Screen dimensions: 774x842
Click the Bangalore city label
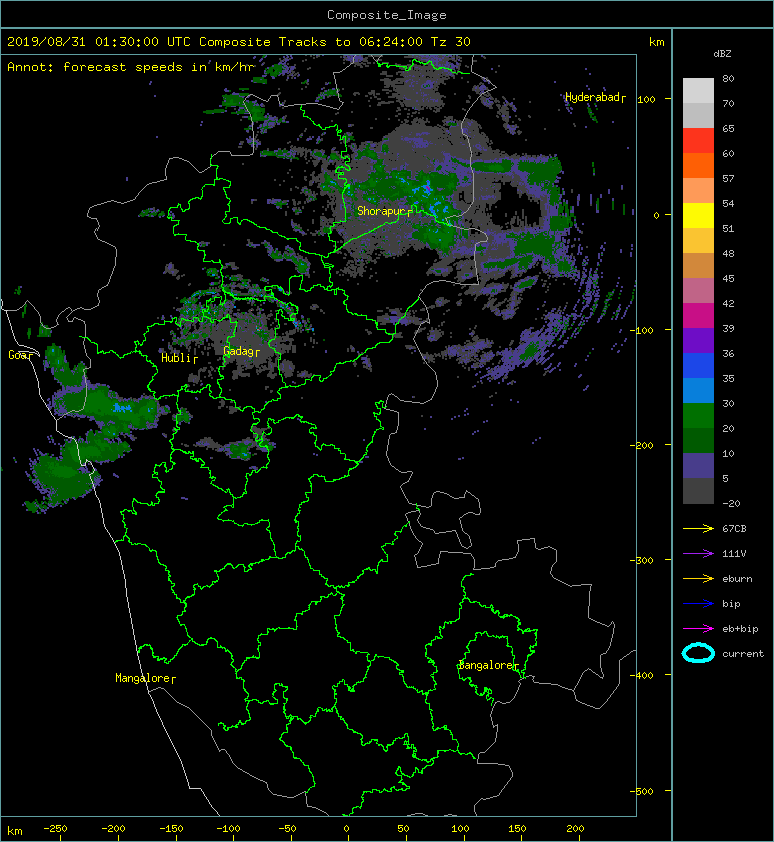487,665
